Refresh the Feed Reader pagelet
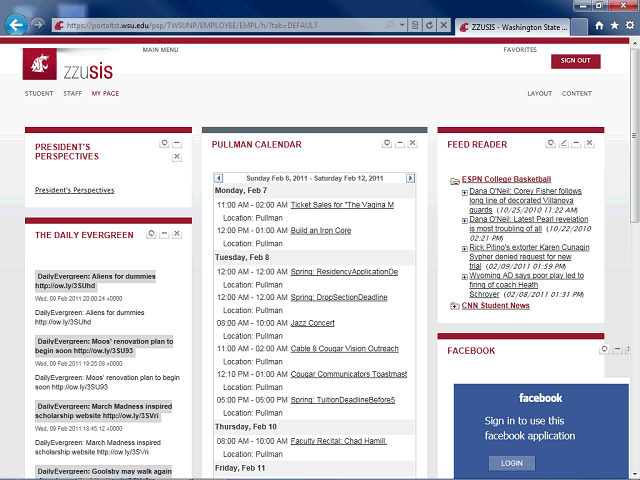 [551, 143]
